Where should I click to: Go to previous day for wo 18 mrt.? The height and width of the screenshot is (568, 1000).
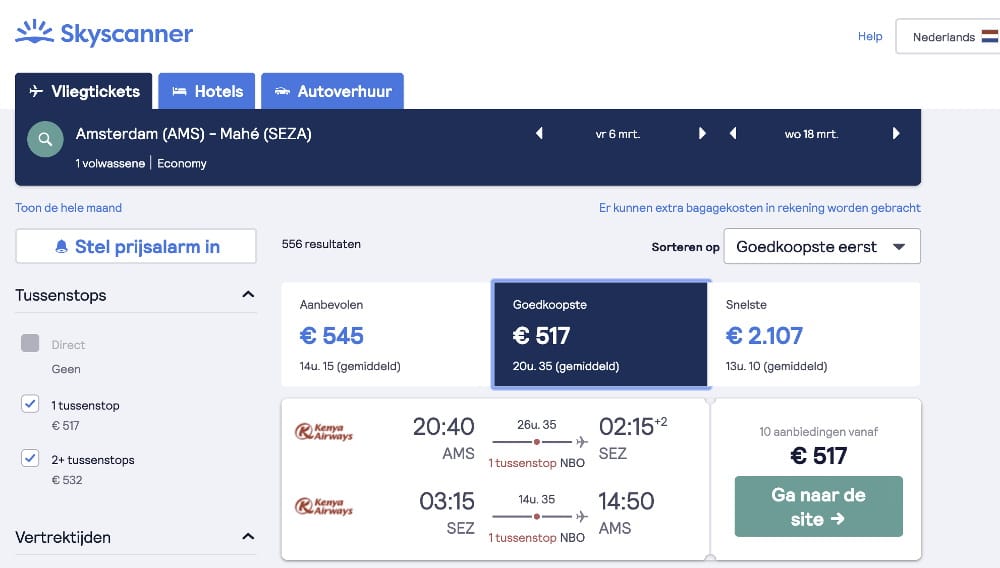(x=733, y=133)
